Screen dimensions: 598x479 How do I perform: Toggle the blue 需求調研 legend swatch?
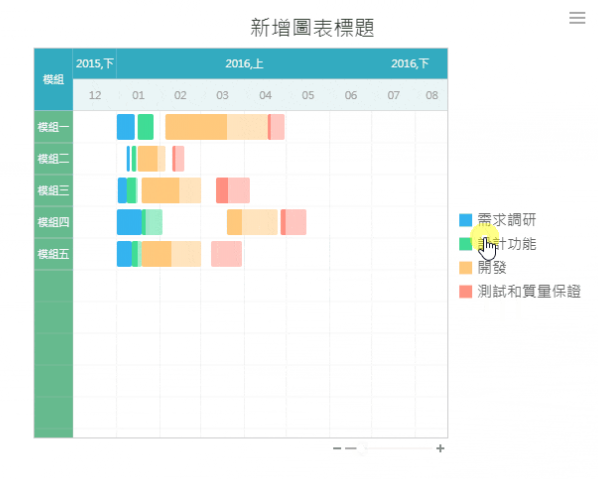pyautogui.click(x=465, y=220)
